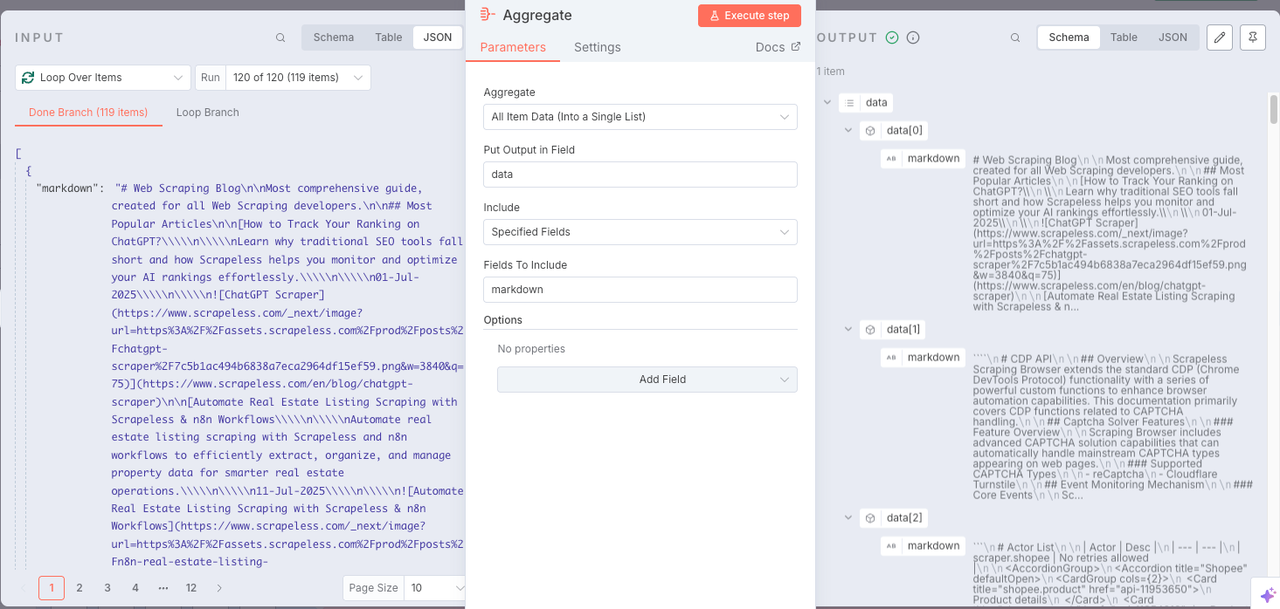Click the info icon beside OUTPUT
1280x609 pixels.
(913, 38)
